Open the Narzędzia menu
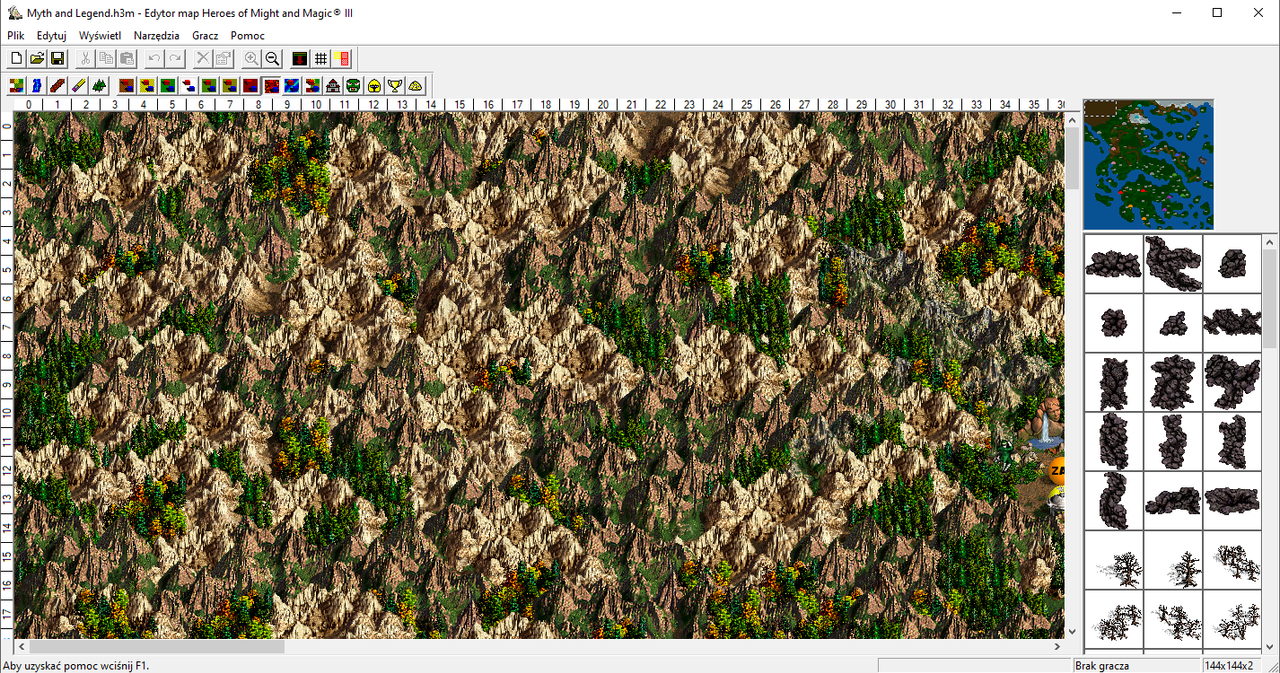The height and width of the screenshot is (673, 1280). click(157, 35)
